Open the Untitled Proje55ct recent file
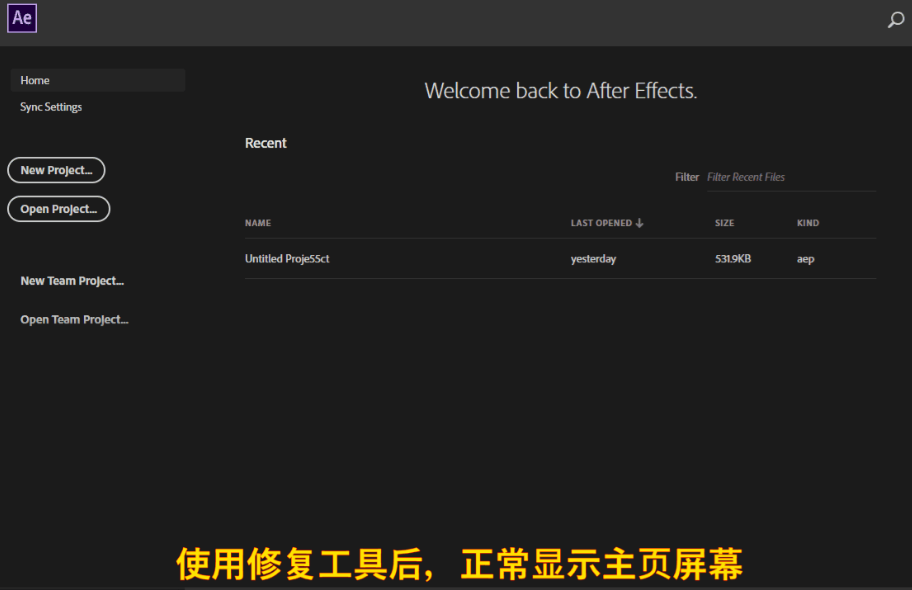Image resolution: width=912 pixels, height=590 pixels. [x=287, y=258]
